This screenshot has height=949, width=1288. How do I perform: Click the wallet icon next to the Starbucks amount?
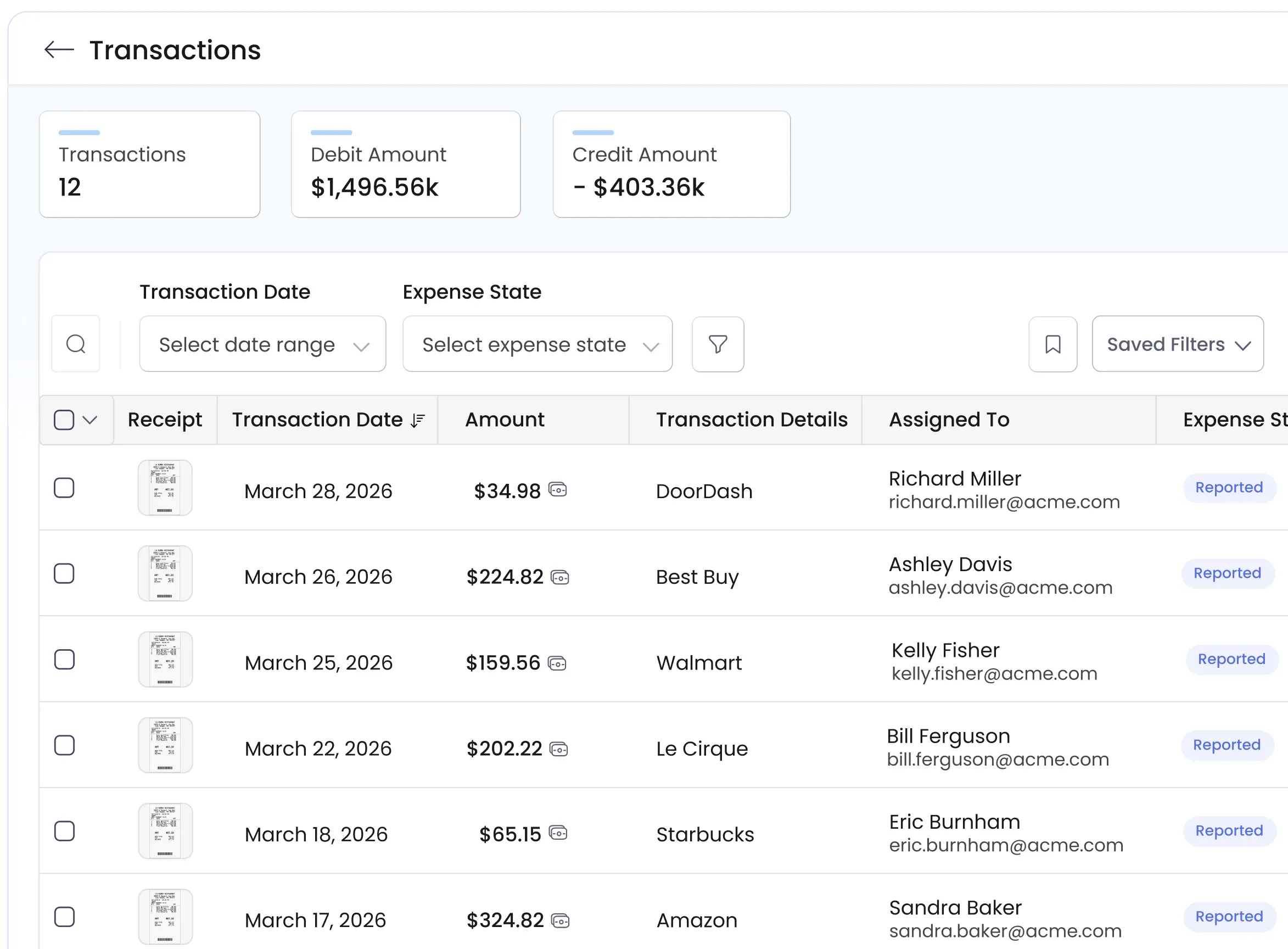(559, 833)
